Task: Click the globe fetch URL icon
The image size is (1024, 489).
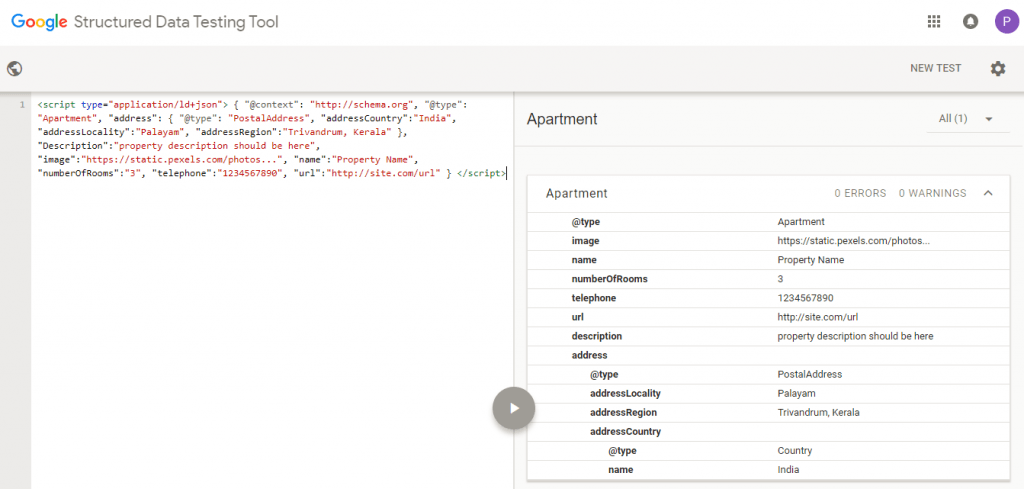Action: [14, 69]
